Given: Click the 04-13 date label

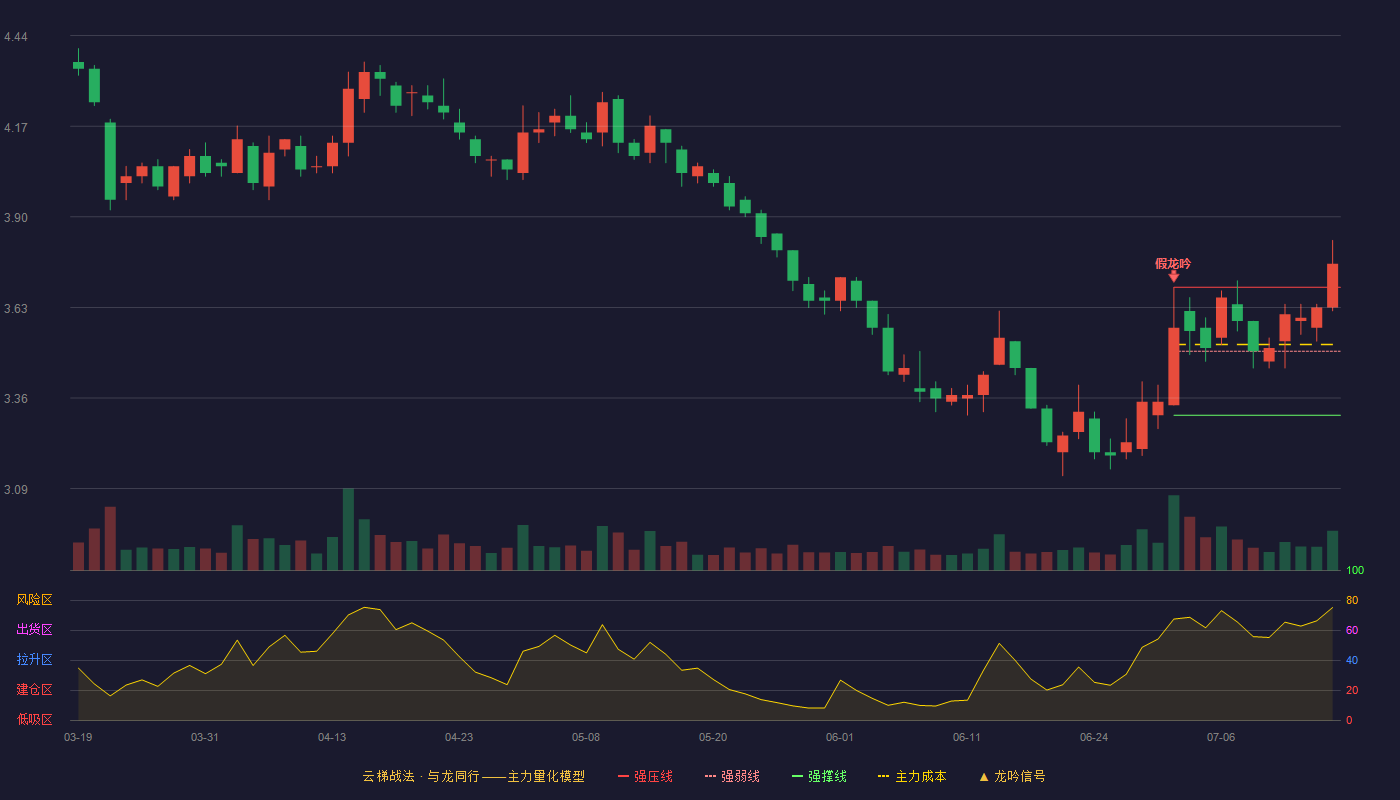Looking at the screenshot, I should [332, 737].
